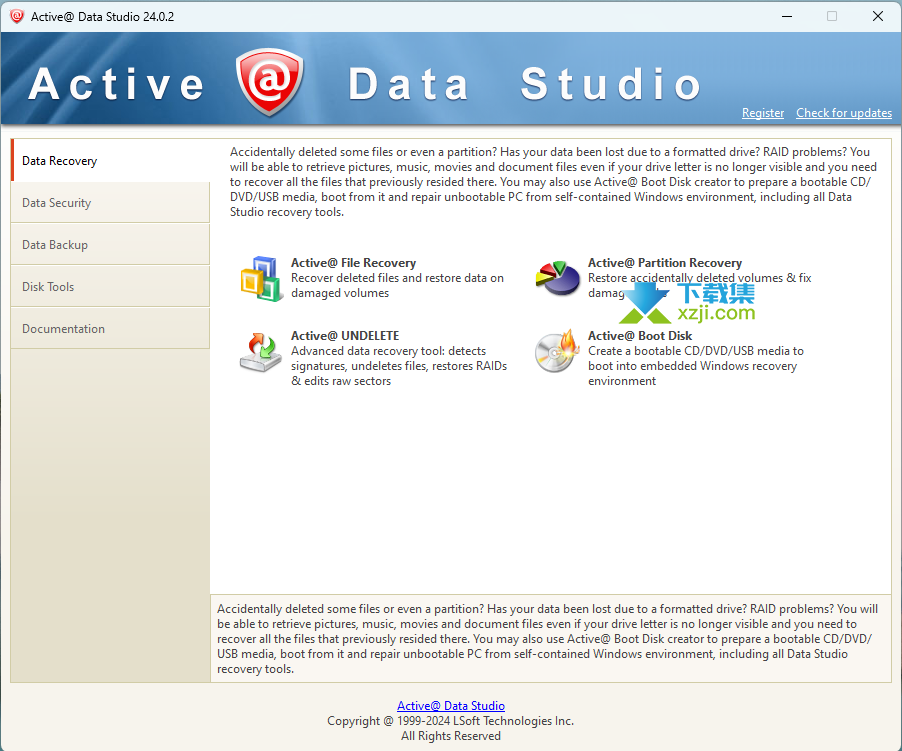Close the Active@ Data Studio window
902x751 pixels.
[x=878, y=16]
